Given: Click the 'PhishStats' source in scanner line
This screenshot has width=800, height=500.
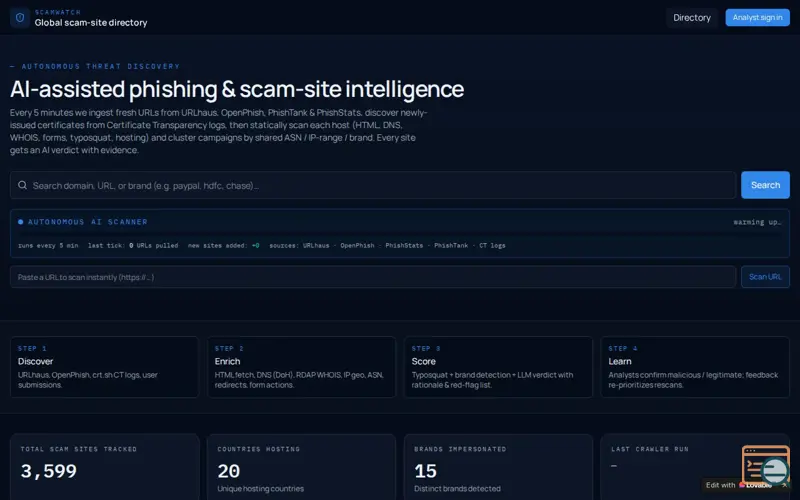Looking at the screenshot, I should point(404,245).
